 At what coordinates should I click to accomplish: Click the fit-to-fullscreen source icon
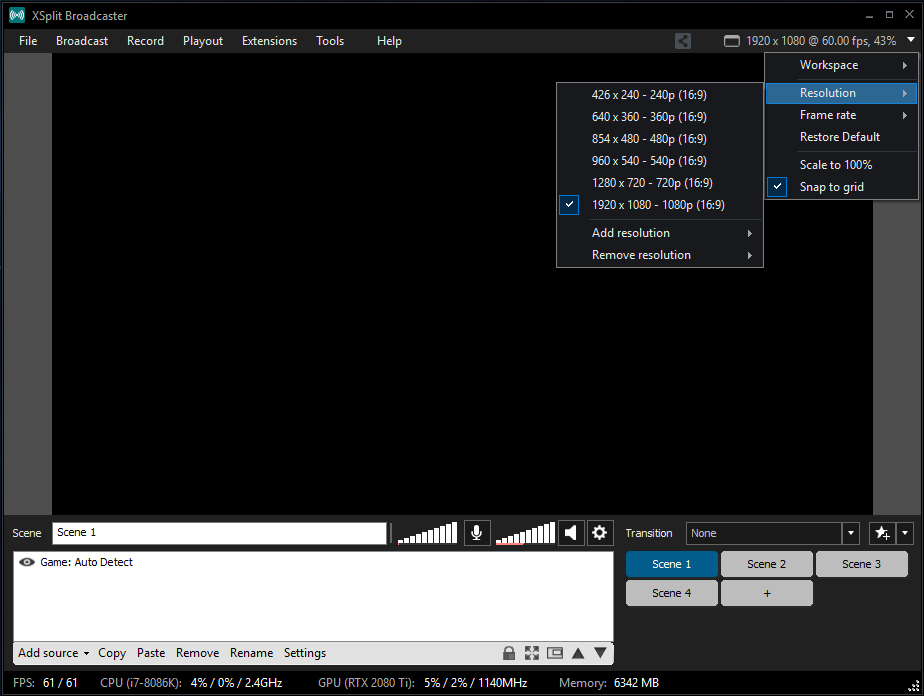pos(531,652)
